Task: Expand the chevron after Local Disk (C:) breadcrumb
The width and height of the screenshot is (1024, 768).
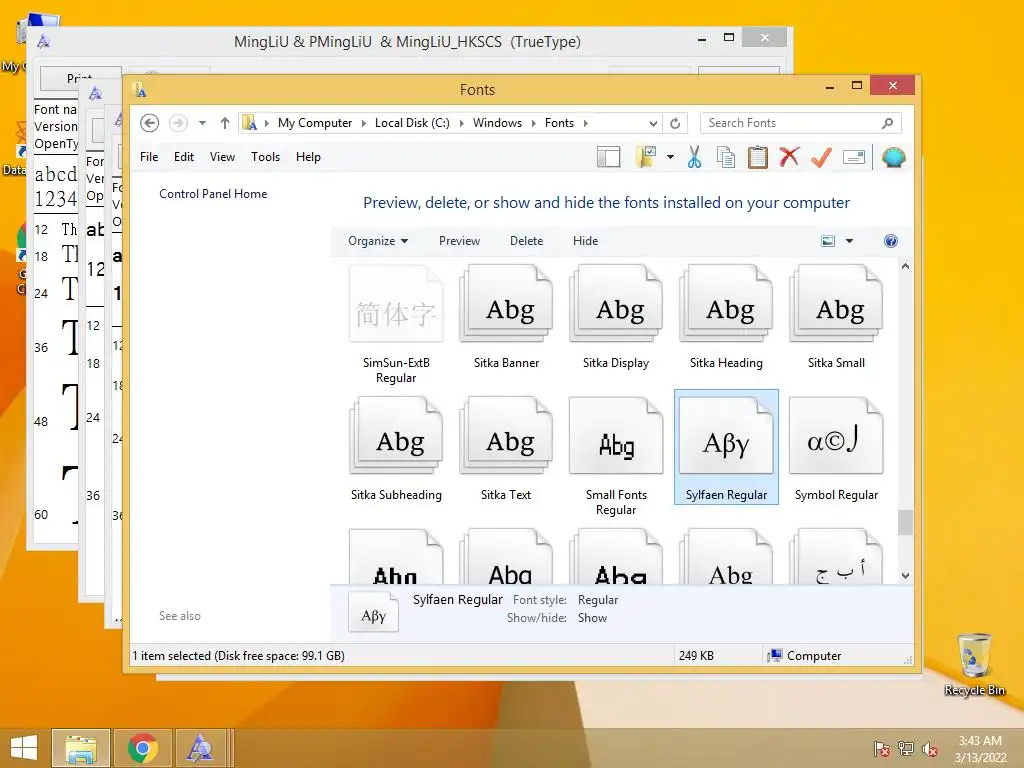Action: click(x=462, y=123)
